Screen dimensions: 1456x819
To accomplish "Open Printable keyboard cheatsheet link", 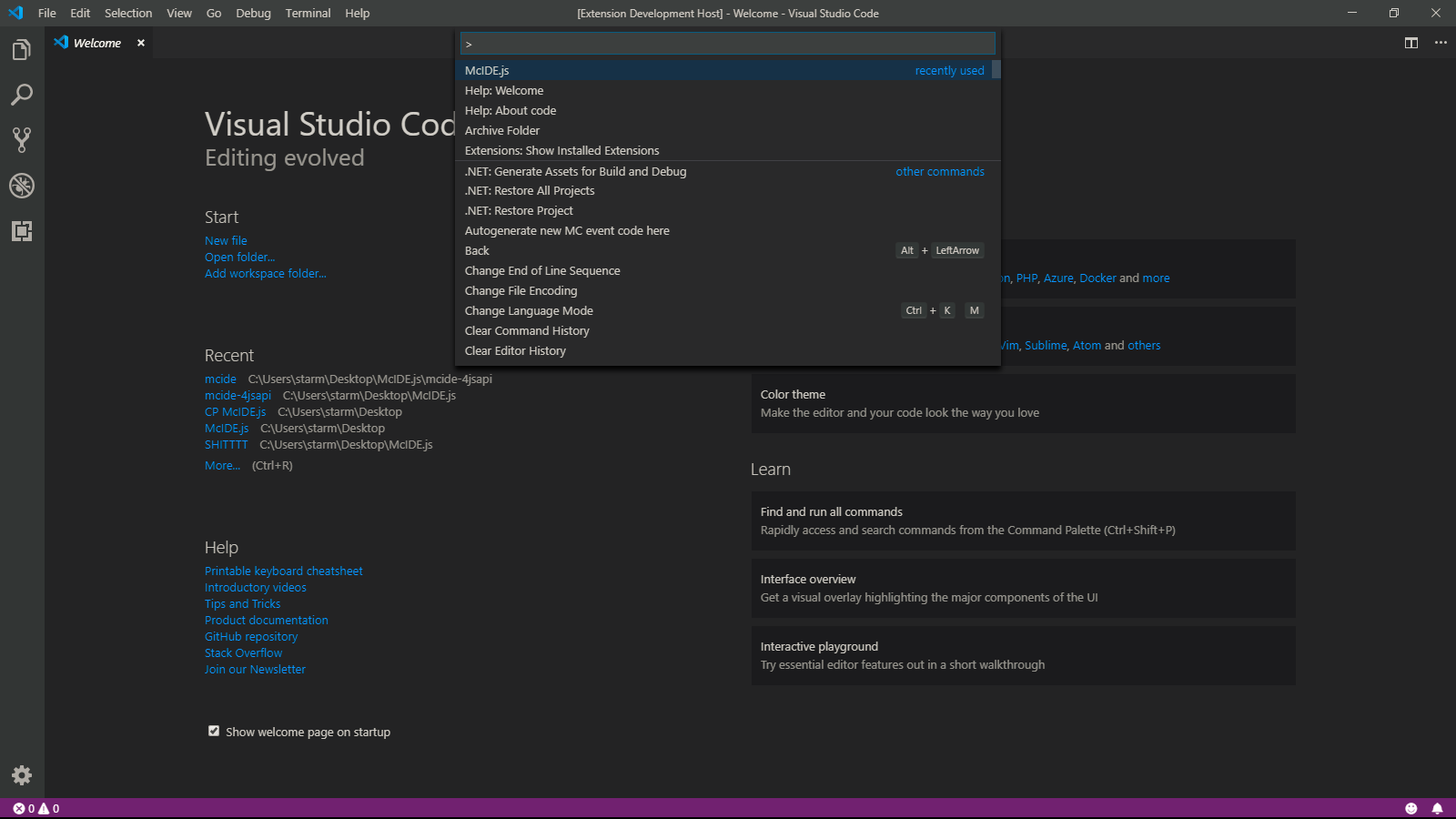I will 284,571.
